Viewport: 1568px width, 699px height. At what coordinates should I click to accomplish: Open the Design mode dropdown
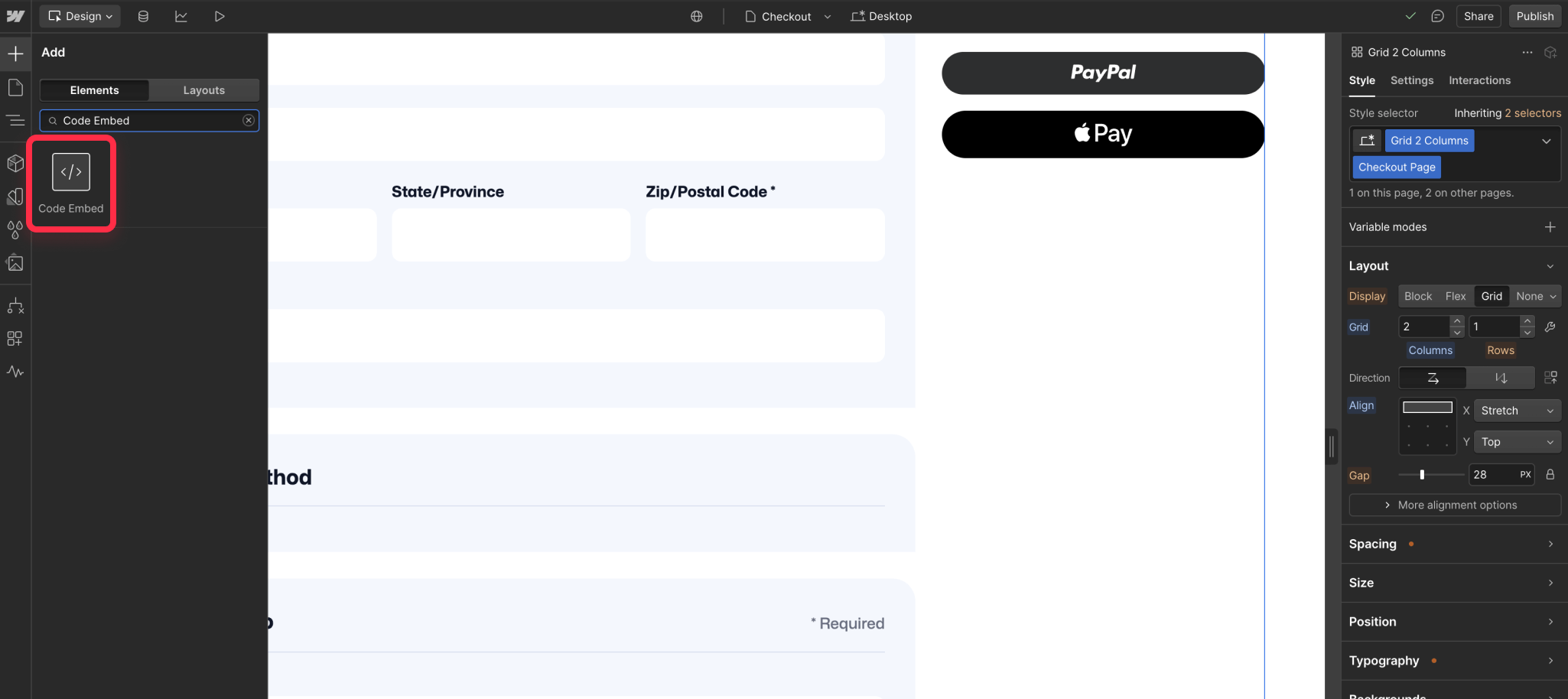click(80, 16)
